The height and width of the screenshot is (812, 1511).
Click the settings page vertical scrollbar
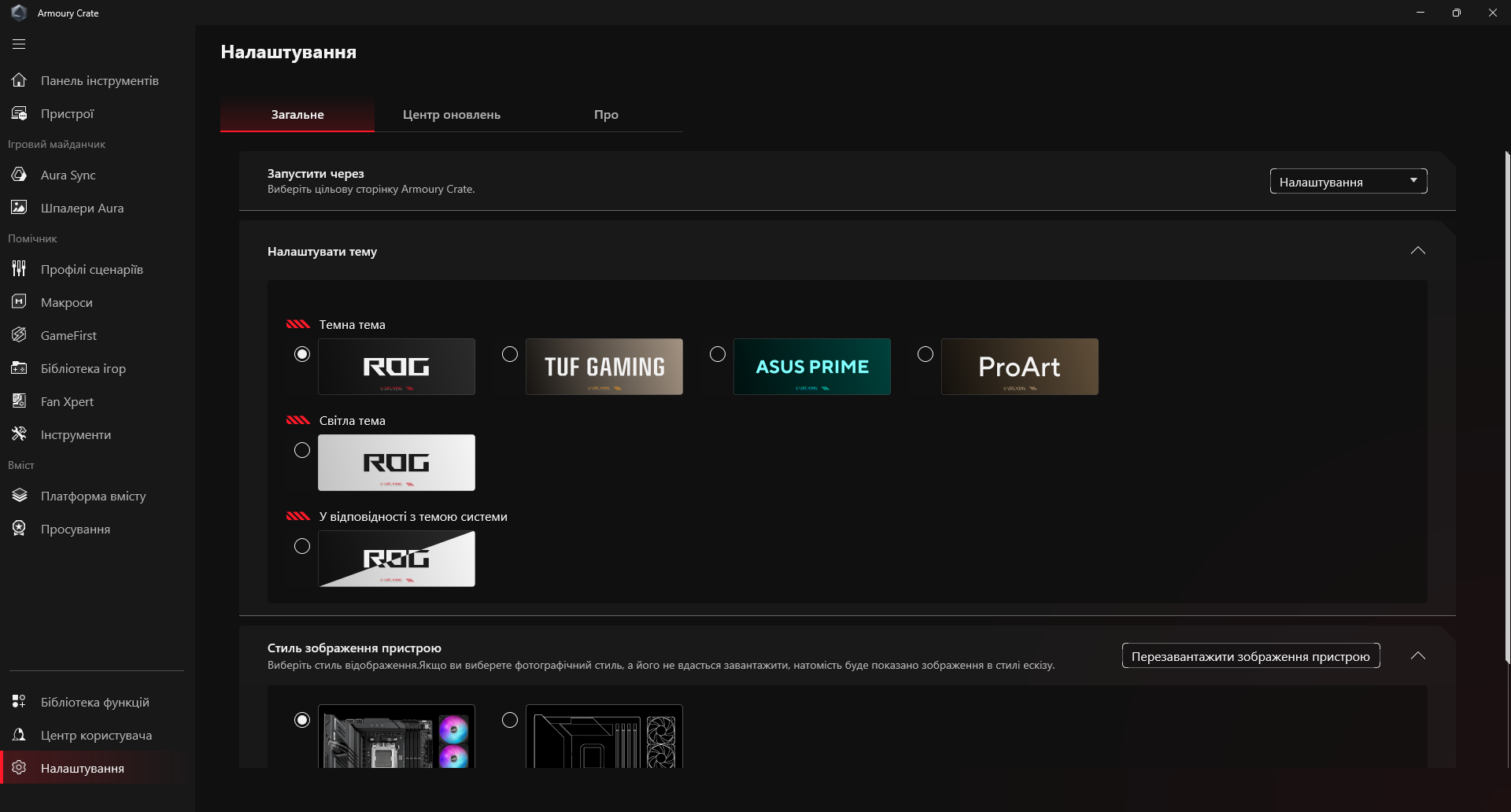1507,408
